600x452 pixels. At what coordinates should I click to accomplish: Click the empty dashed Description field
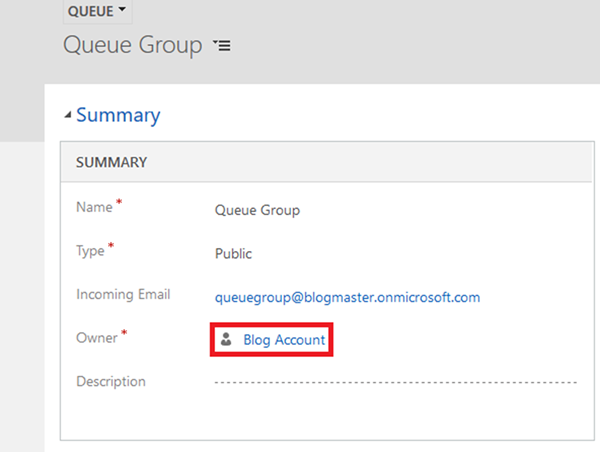pyautogui.click(x=395, y=382)
